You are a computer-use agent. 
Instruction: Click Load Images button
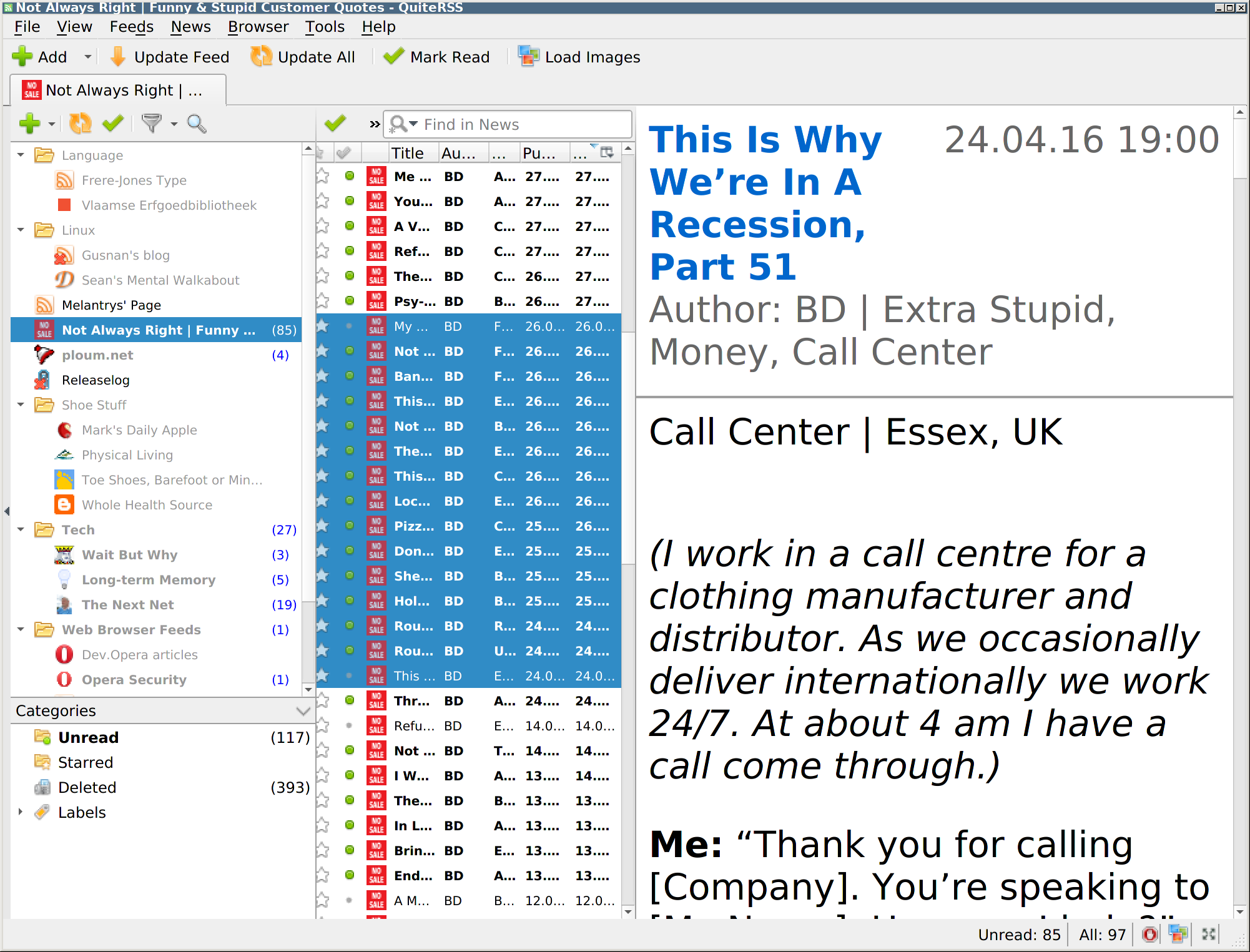(x=579, y=57)
